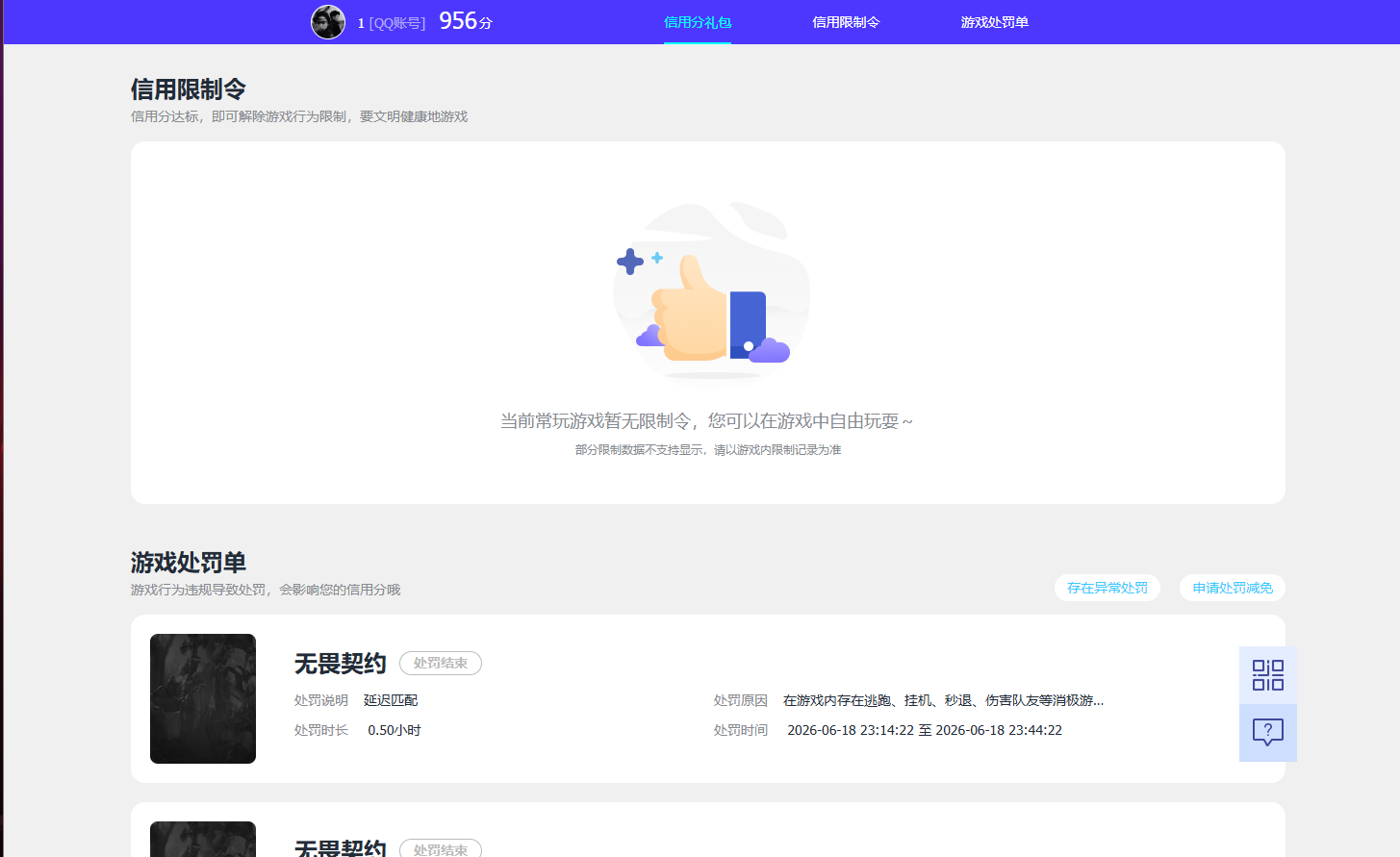
Task: Click the 信用限制令 section heading
Action: 189,89
